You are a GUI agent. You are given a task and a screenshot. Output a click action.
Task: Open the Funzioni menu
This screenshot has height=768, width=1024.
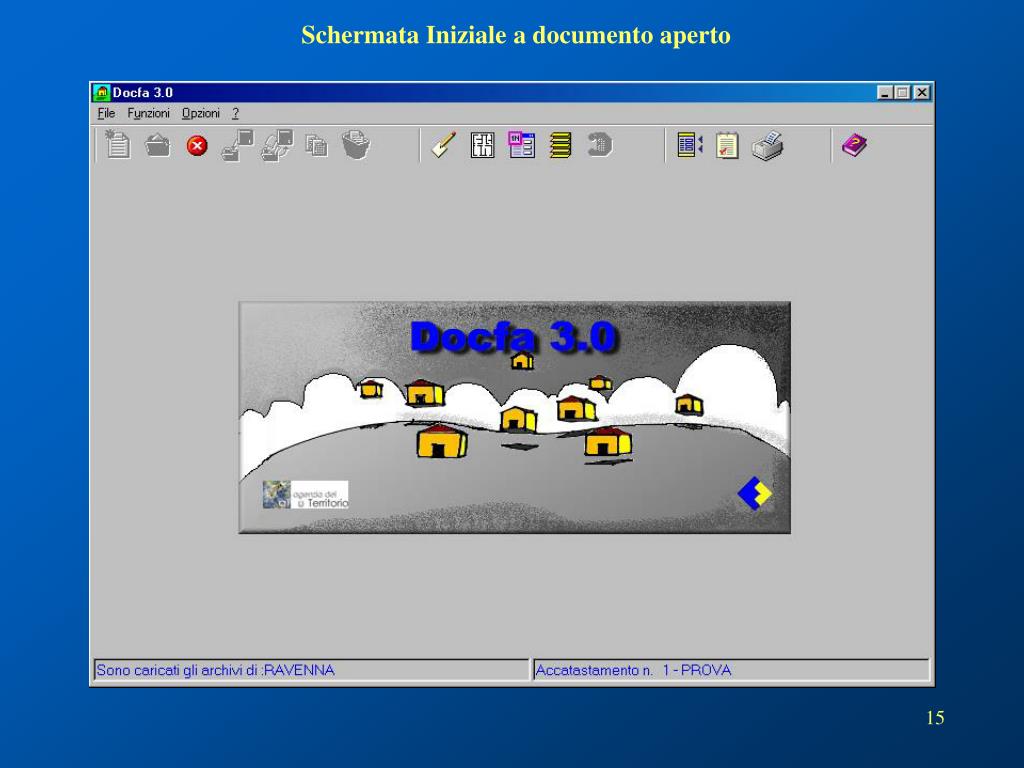[148, 114]
